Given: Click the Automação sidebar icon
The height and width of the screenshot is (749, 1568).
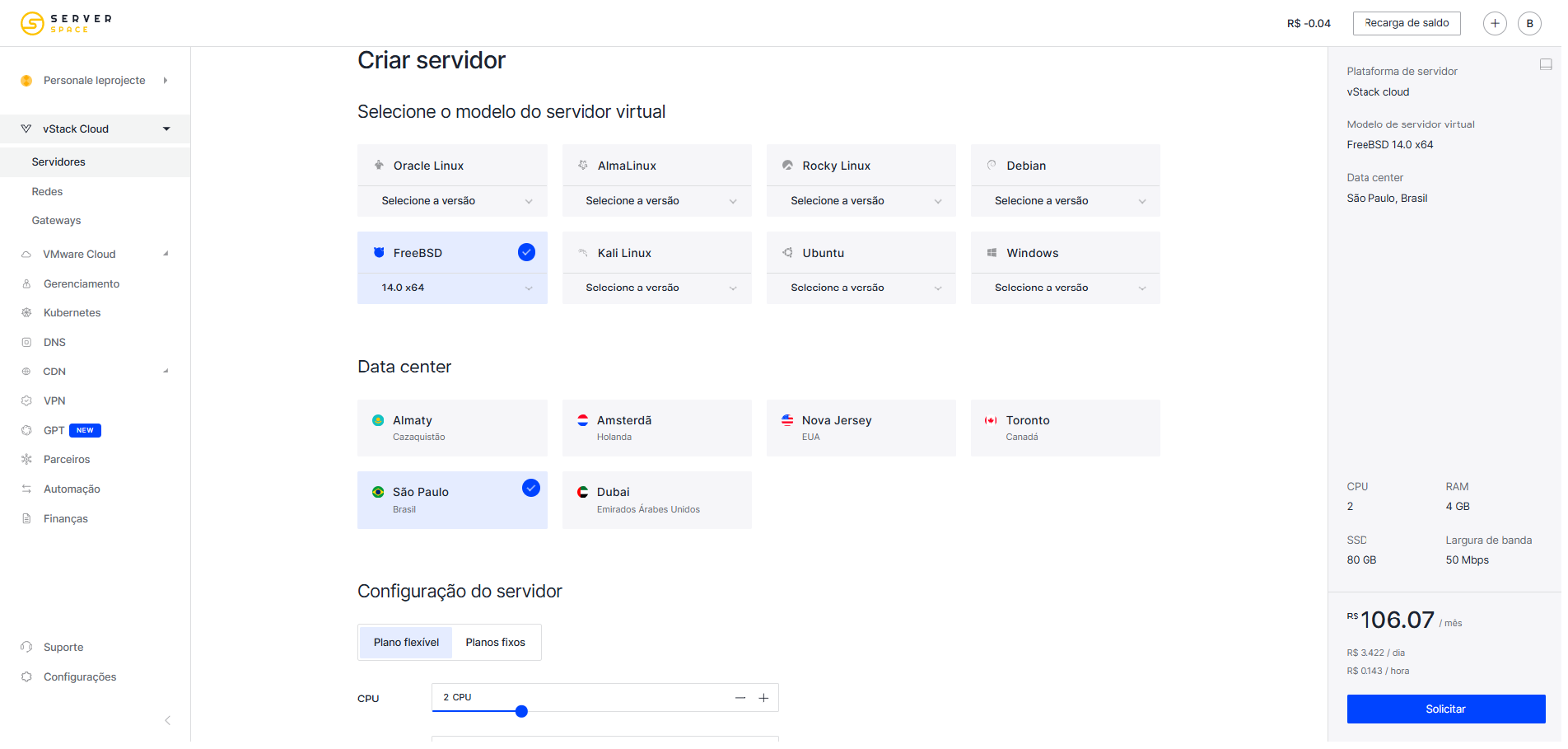Looking at the screenshot, I should 26,489.
